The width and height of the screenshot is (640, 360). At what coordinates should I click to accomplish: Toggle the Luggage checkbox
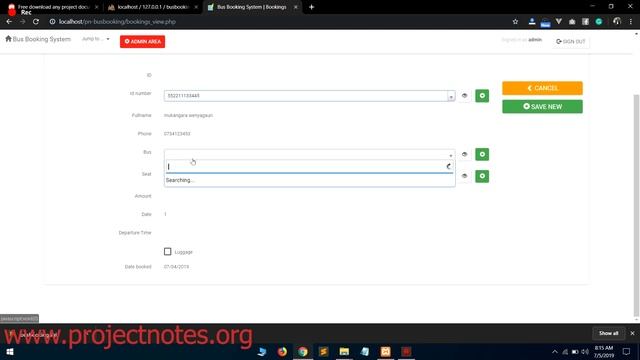[x=167, y=251]
